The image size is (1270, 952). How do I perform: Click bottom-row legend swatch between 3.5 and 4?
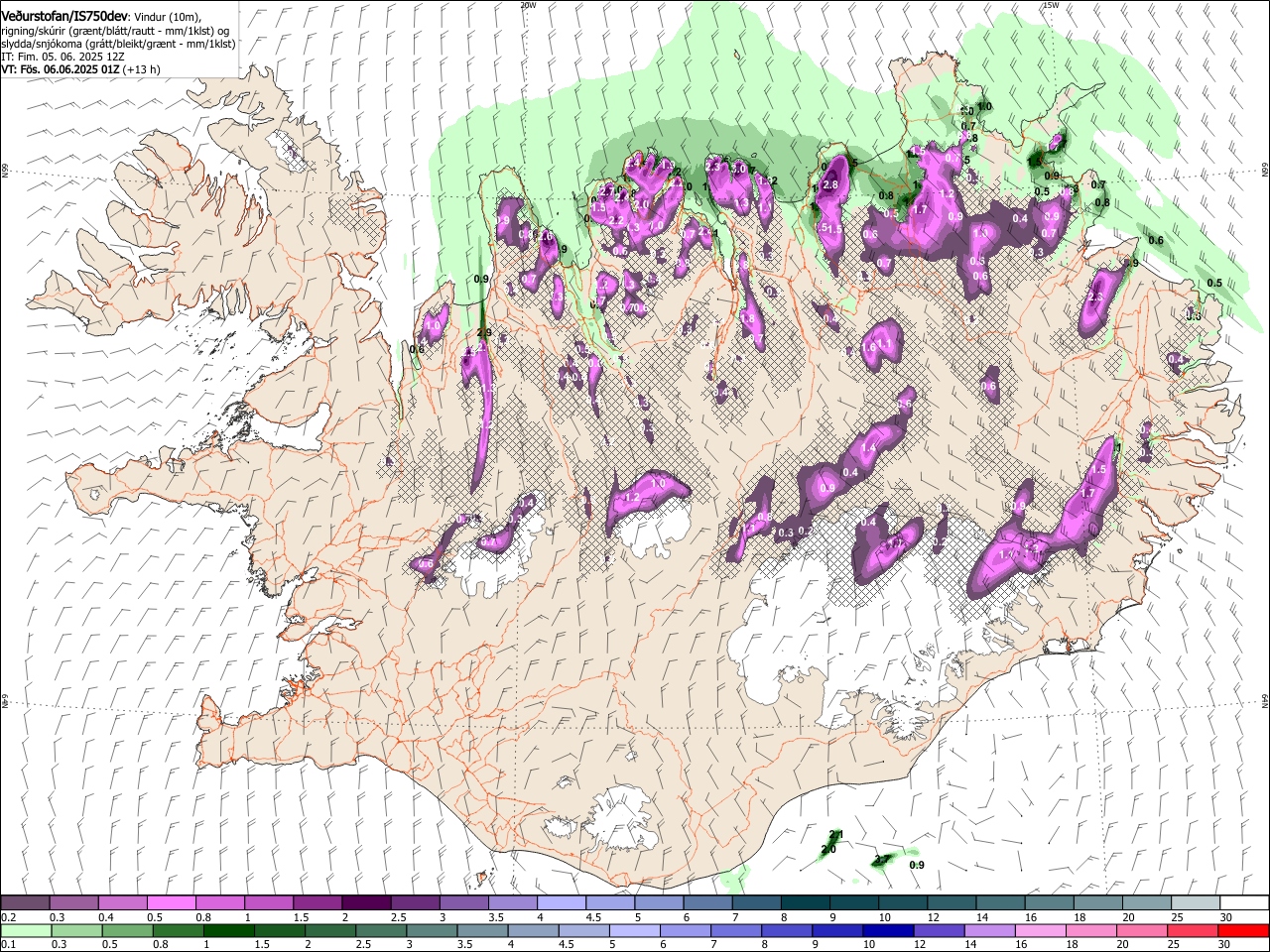point(482,931)
